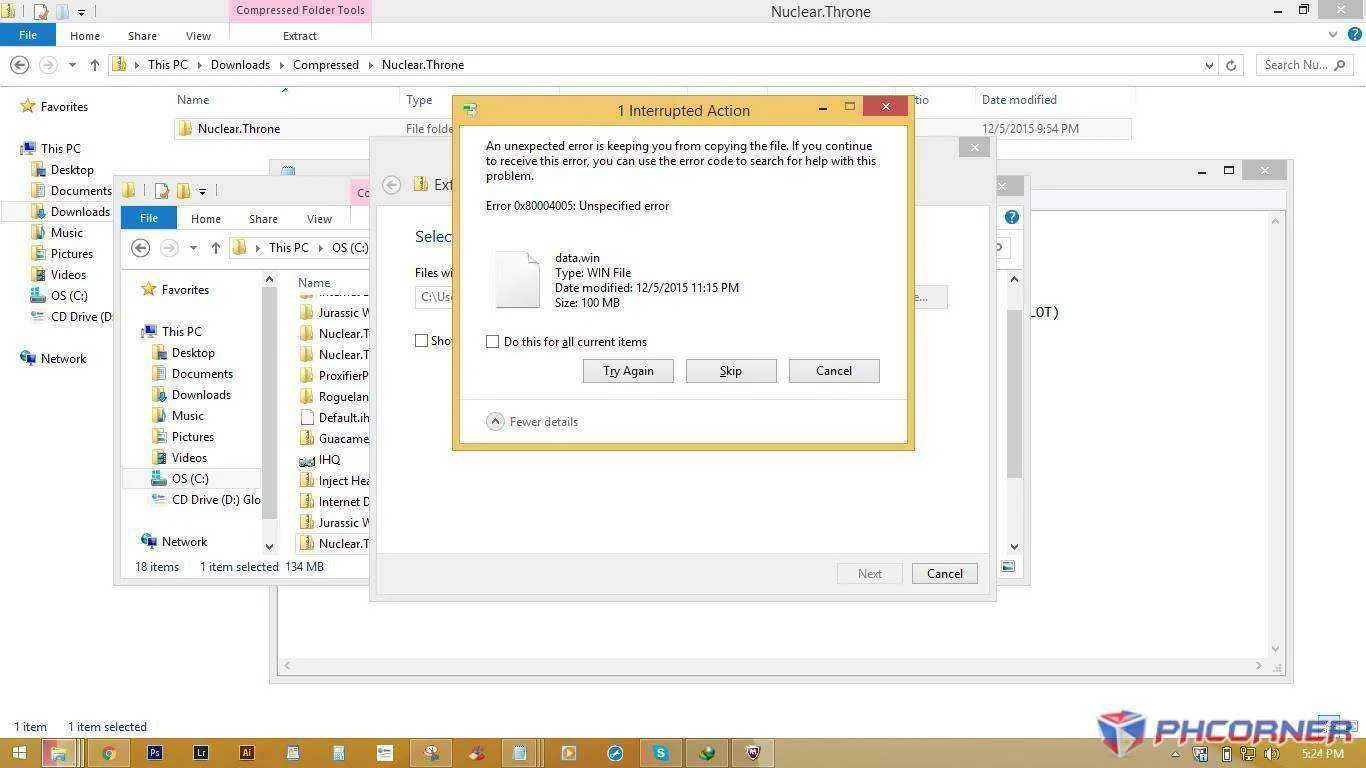Viewport: 1366px width, 768px height.
Task: Launch Photoshop from the taskbar
Action: coord(155,753)
